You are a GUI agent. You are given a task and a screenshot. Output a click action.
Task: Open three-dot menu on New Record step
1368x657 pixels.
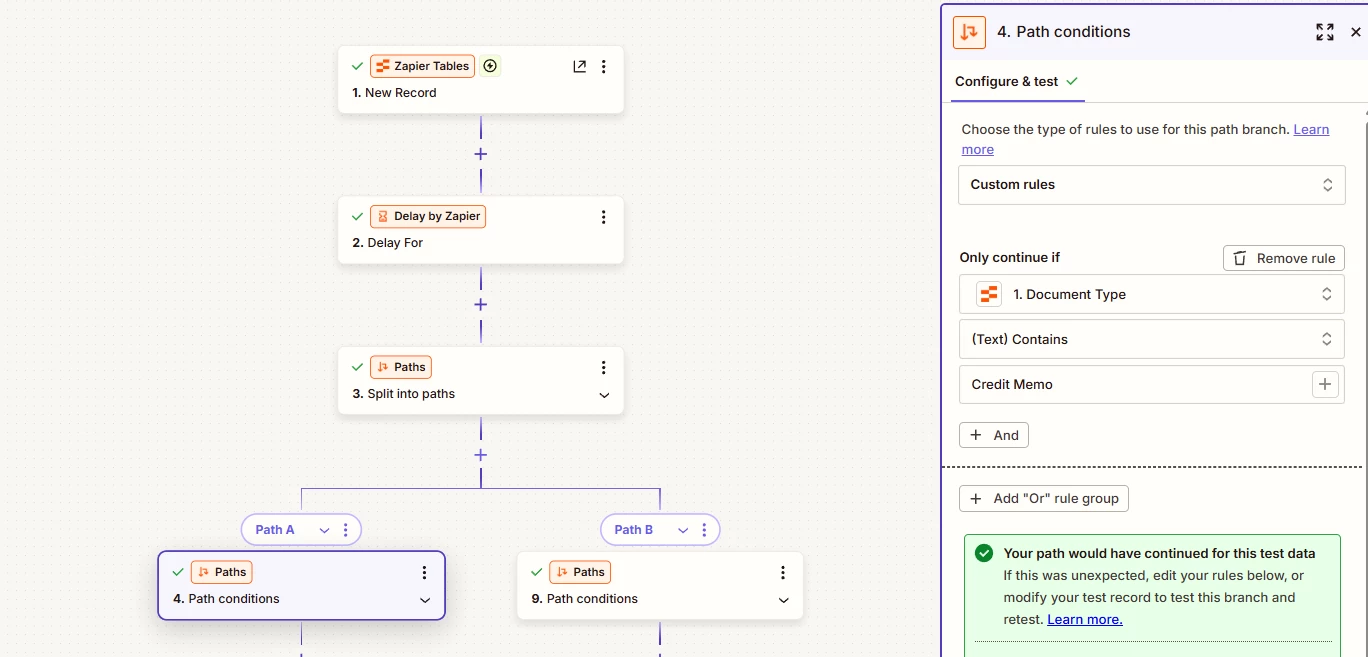click(x=604, y=66)
